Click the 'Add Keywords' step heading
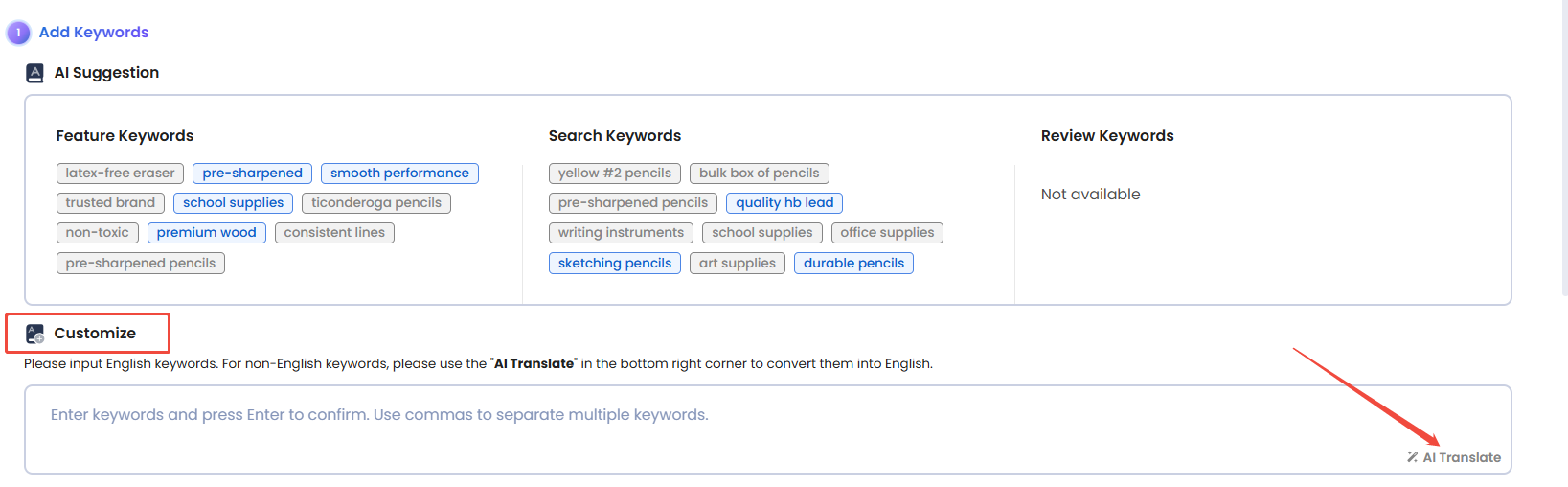The image size is (1568, 487). coord(94,33)
